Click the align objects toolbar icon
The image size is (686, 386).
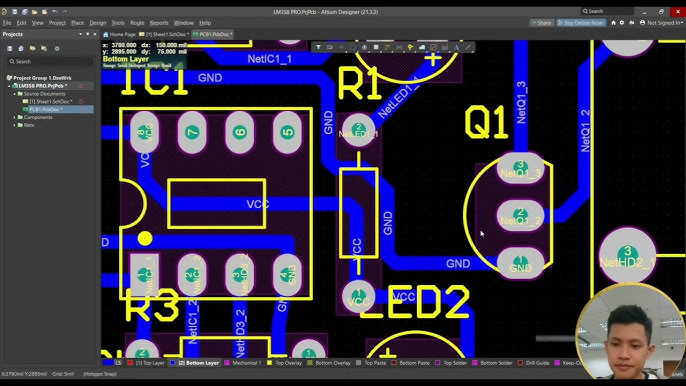364,47
